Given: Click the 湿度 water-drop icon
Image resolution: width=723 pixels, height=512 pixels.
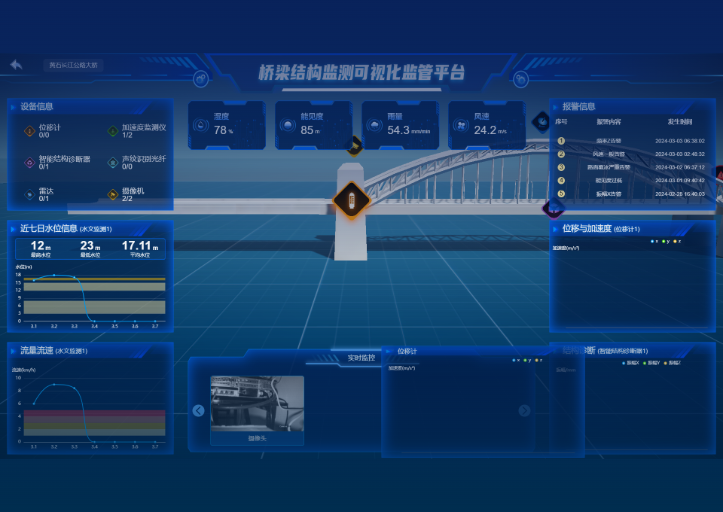Looking at the screenshot, I should click(201, 125).
